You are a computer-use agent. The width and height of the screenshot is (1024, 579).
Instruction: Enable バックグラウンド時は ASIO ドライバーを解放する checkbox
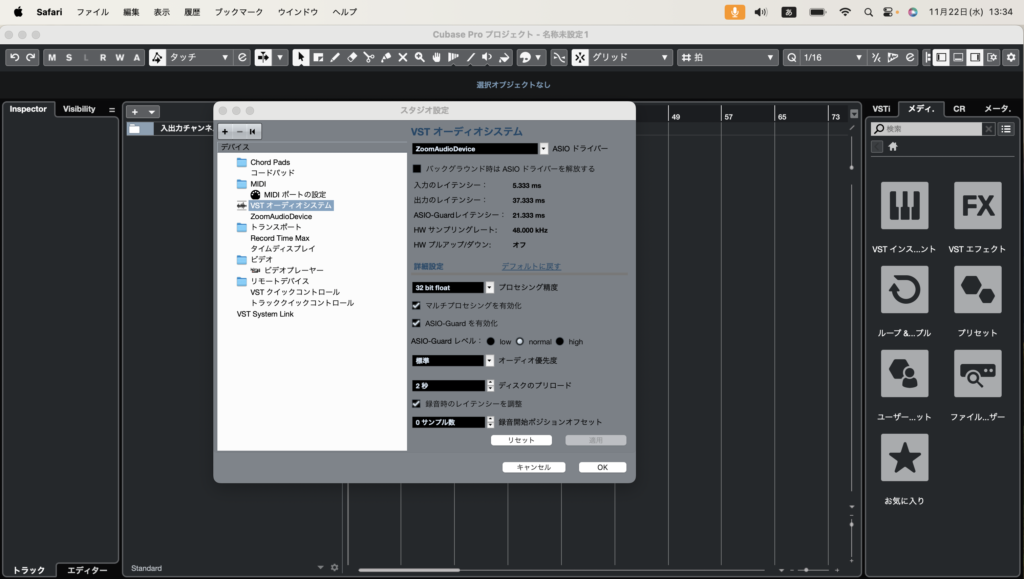417,169
